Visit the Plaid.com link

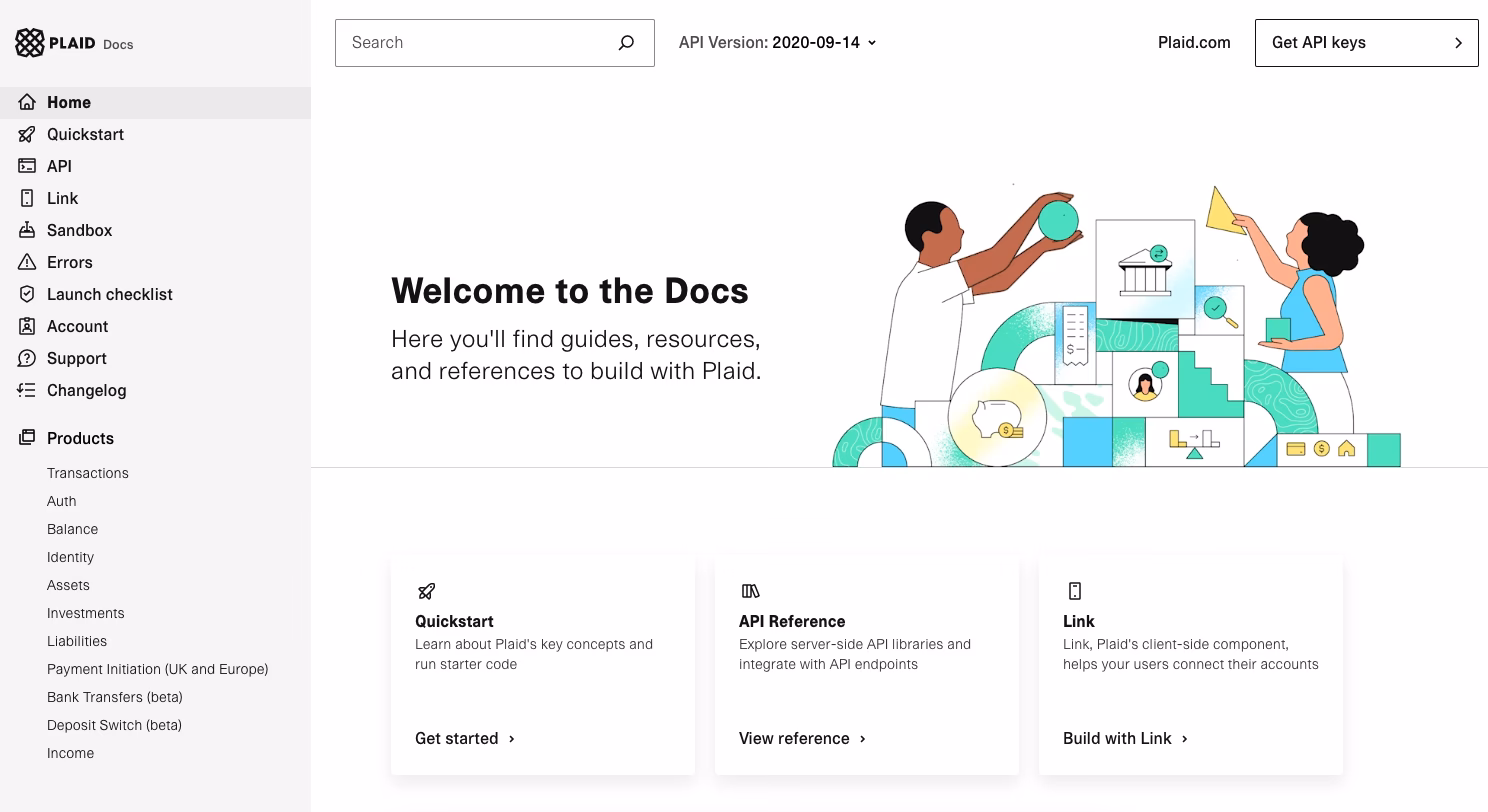tap(1194, 43)
